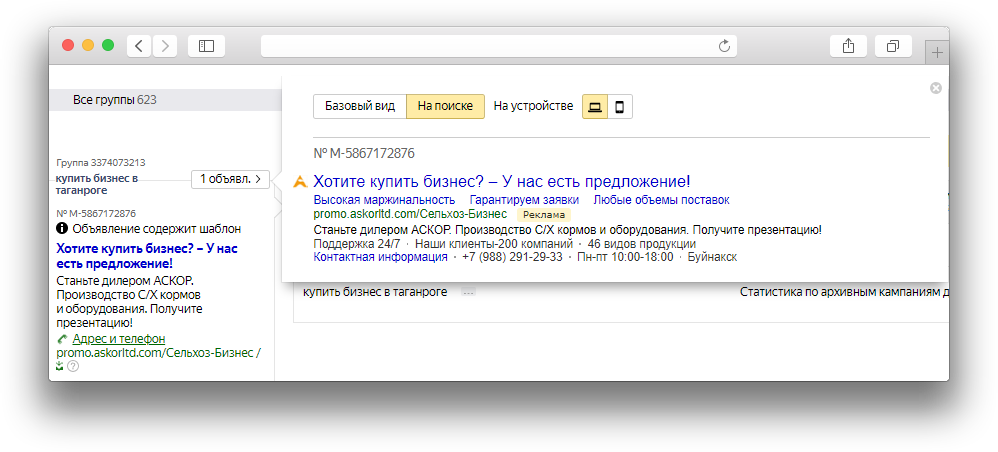Click the Контактная информация link
Viewport: 998px width, 452px height.
[381, 257]
